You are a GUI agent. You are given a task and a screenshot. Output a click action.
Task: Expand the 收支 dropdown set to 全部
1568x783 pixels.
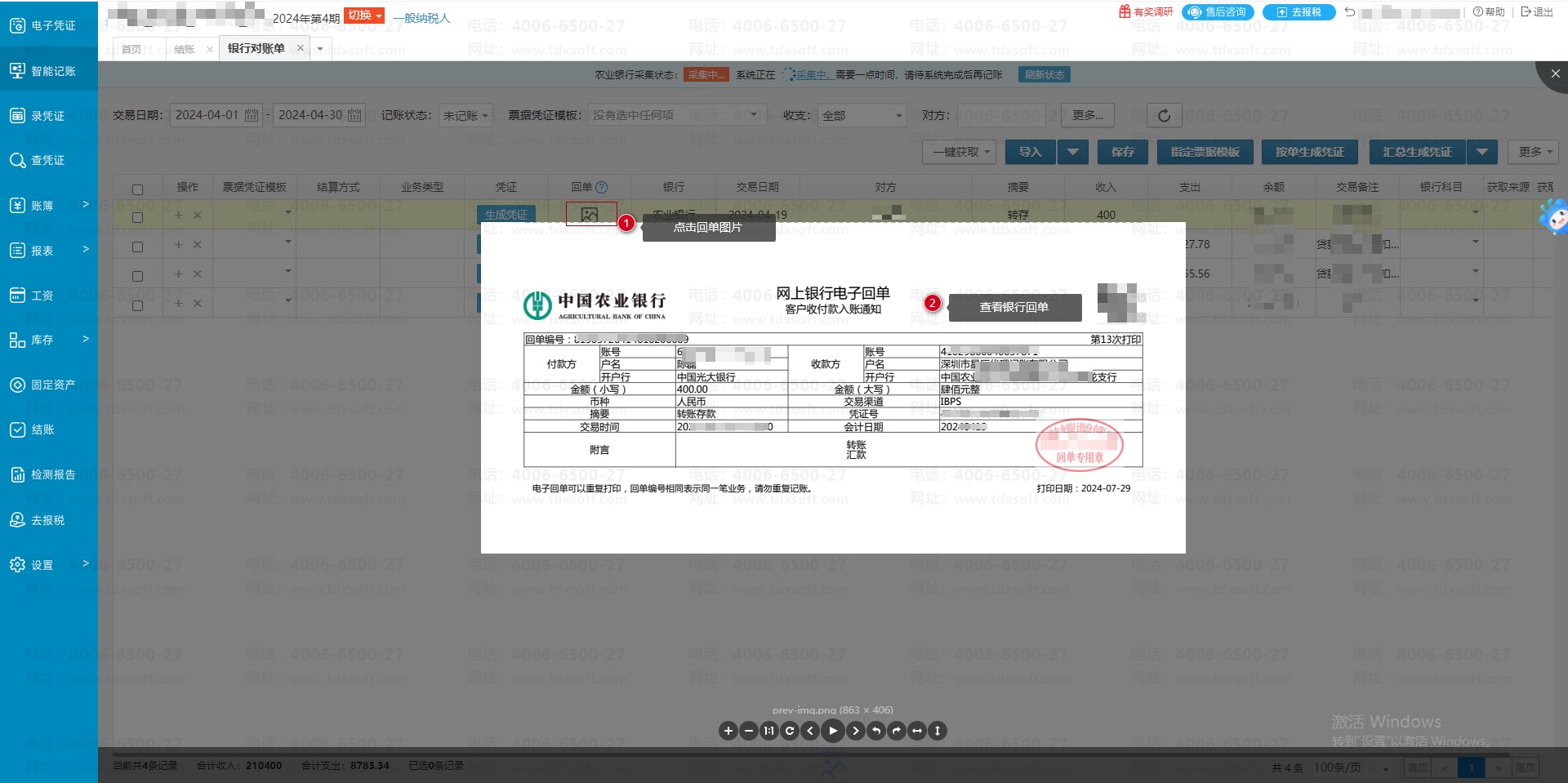[863, 116]
